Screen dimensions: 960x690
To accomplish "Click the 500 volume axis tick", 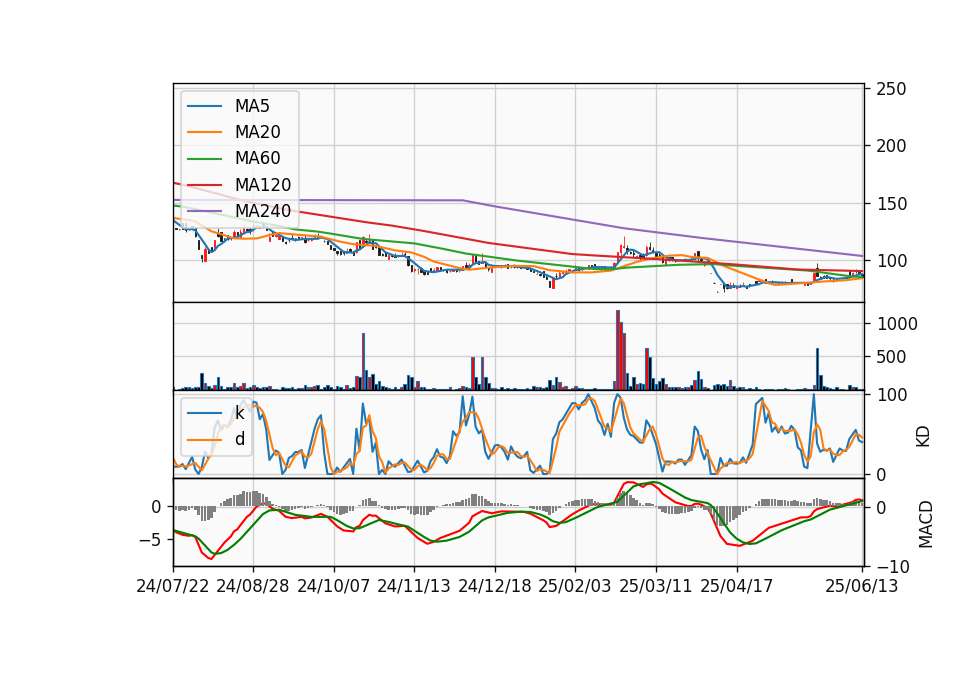I will point(891,357).
